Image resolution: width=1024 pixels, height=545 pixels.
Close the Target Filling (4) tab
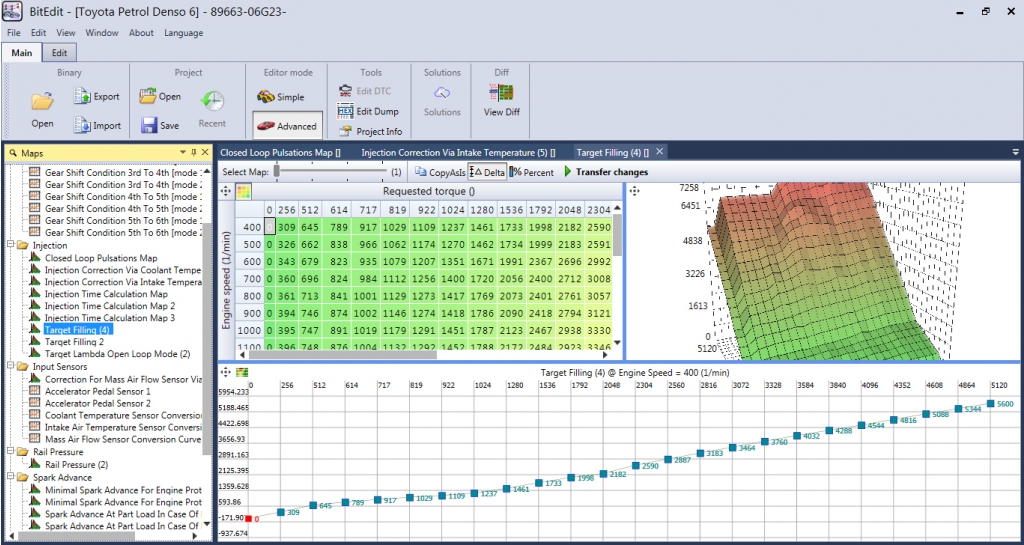660,151
